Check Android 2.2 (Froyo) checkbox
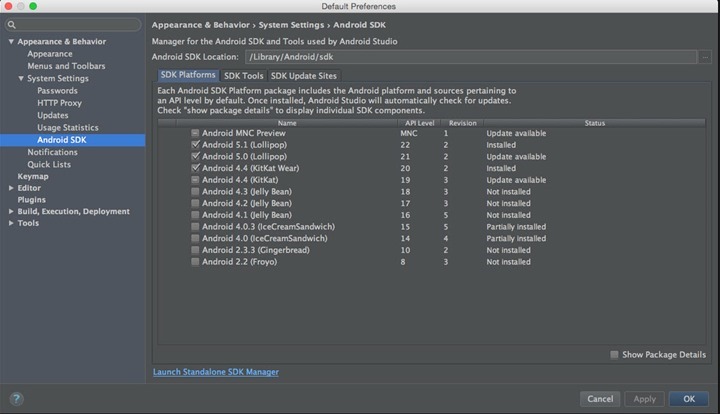The width and height of the screenshot is (720, 414). click(x=195, y=262)
